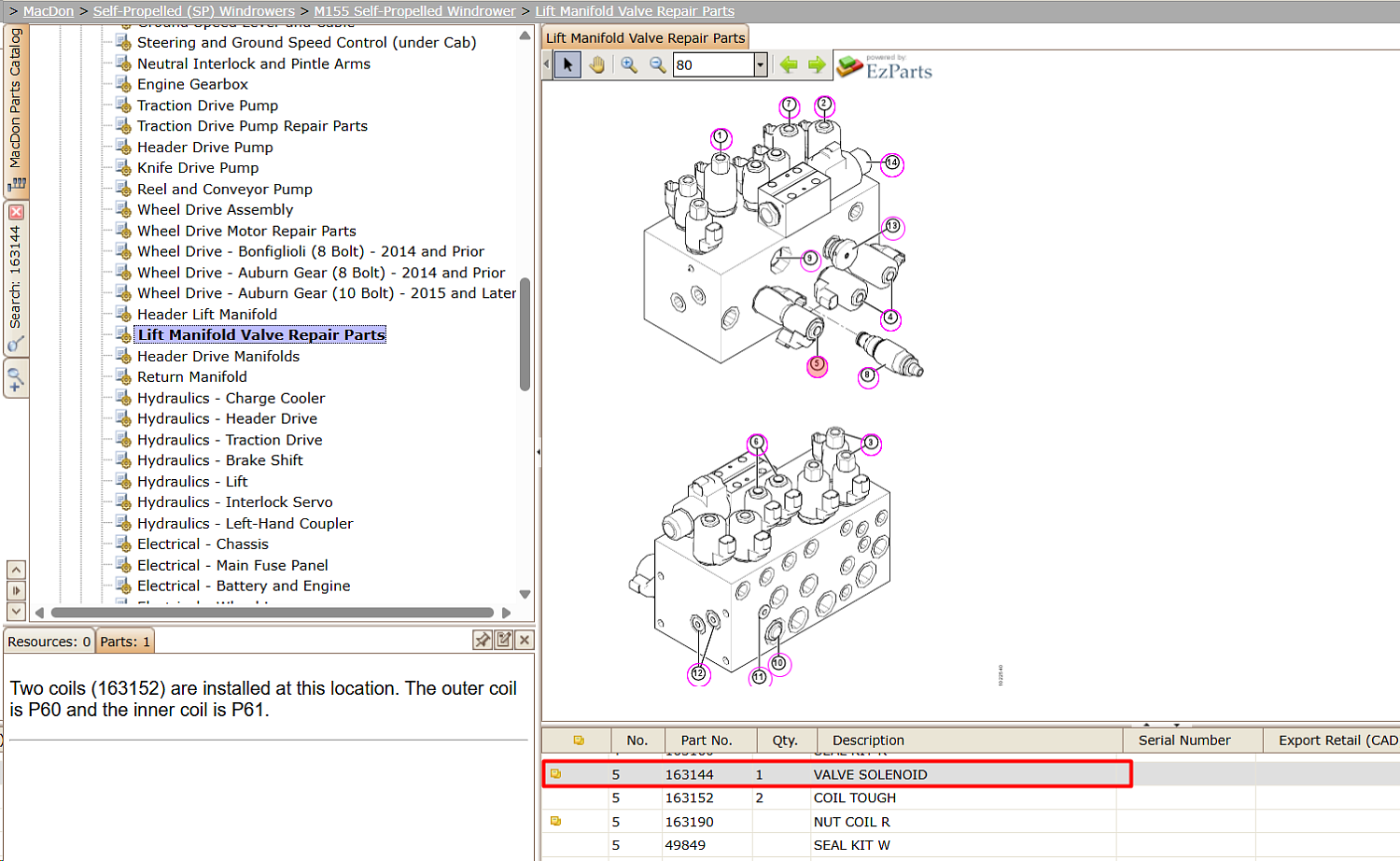Zoom out of the parts diagram

click(658, 64)
